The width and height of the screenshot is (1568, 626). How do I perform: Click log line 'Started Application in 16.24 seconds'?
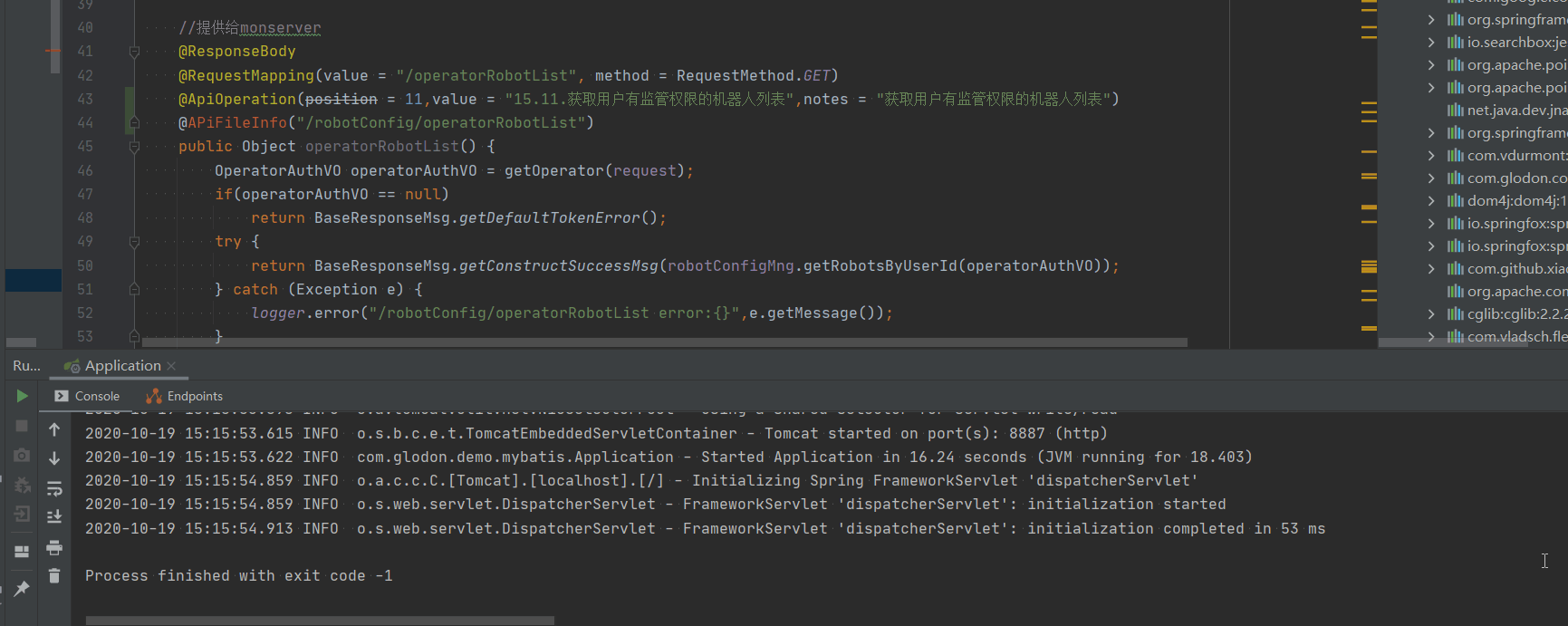point(669,457)
